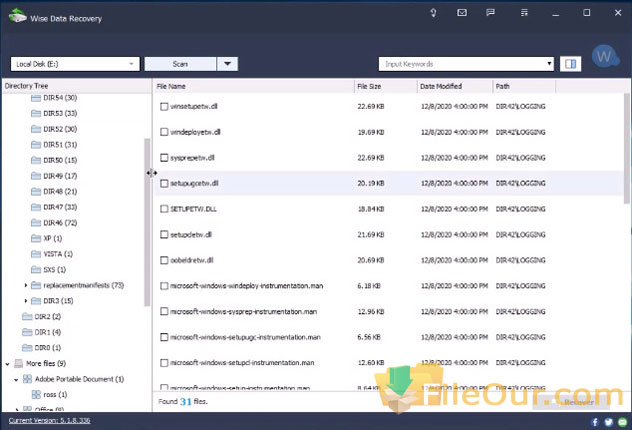Click the DIR54 folder icon
632x430 pixels.
pos(36,98)
